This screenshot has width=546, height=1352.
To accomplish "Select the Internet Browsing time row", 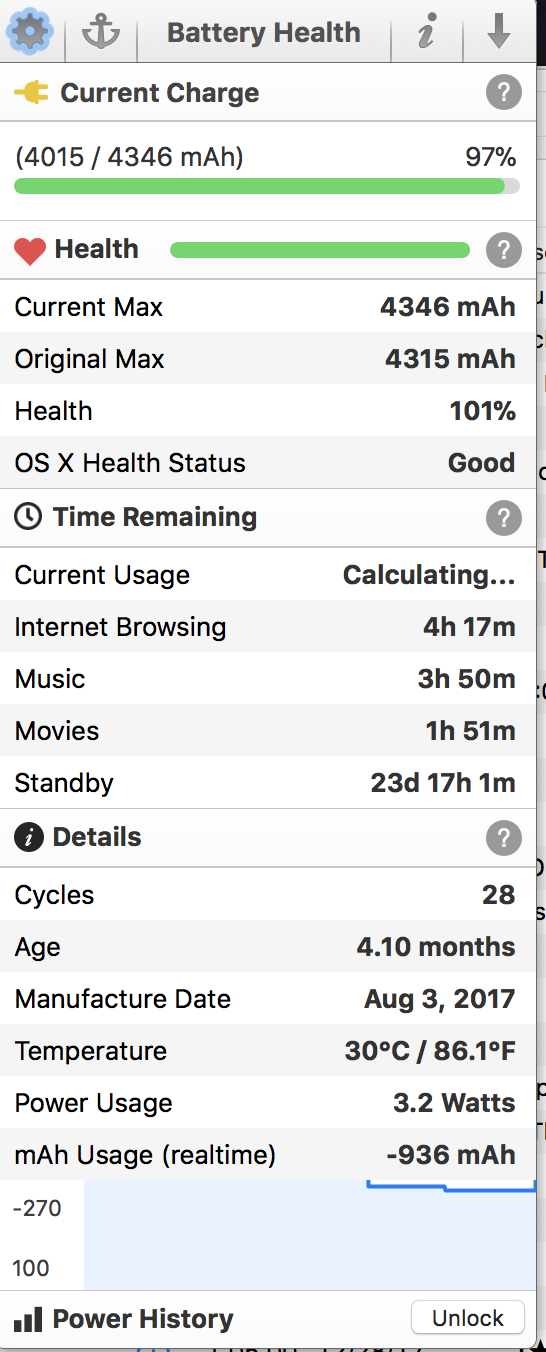I will [x=267, y=627].
